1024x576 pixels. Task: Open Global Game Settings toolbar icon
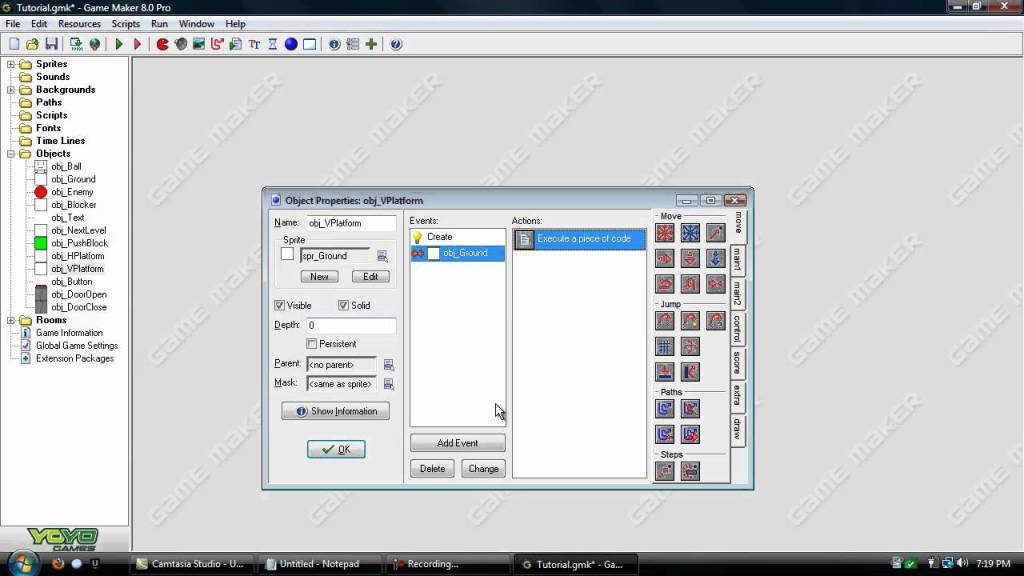tap(353, 44)
